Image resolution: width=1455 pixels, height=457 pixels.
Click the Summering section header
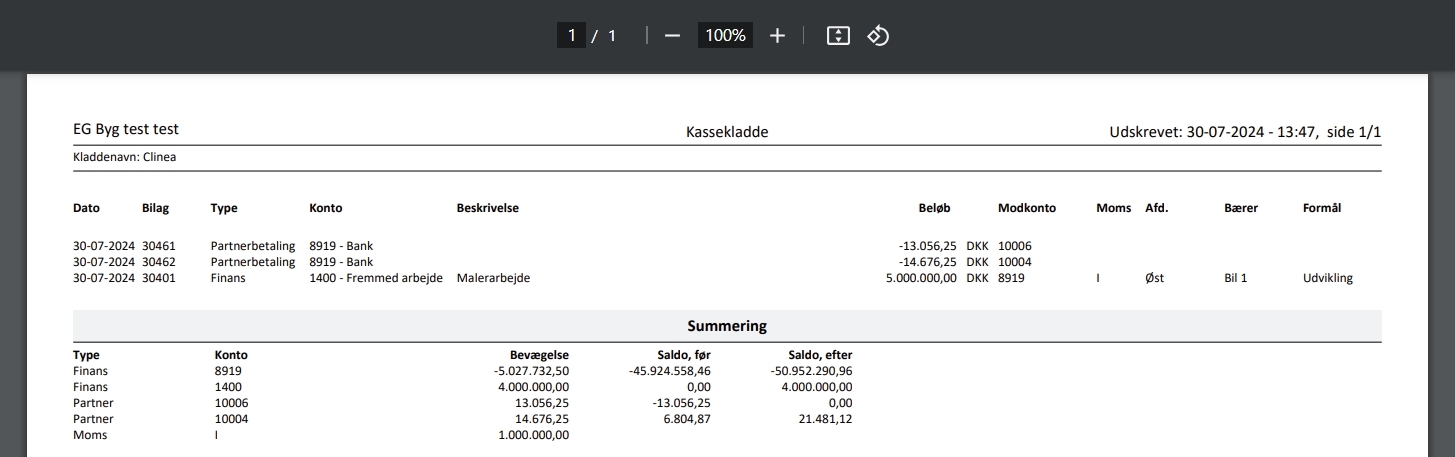(727, 326)
